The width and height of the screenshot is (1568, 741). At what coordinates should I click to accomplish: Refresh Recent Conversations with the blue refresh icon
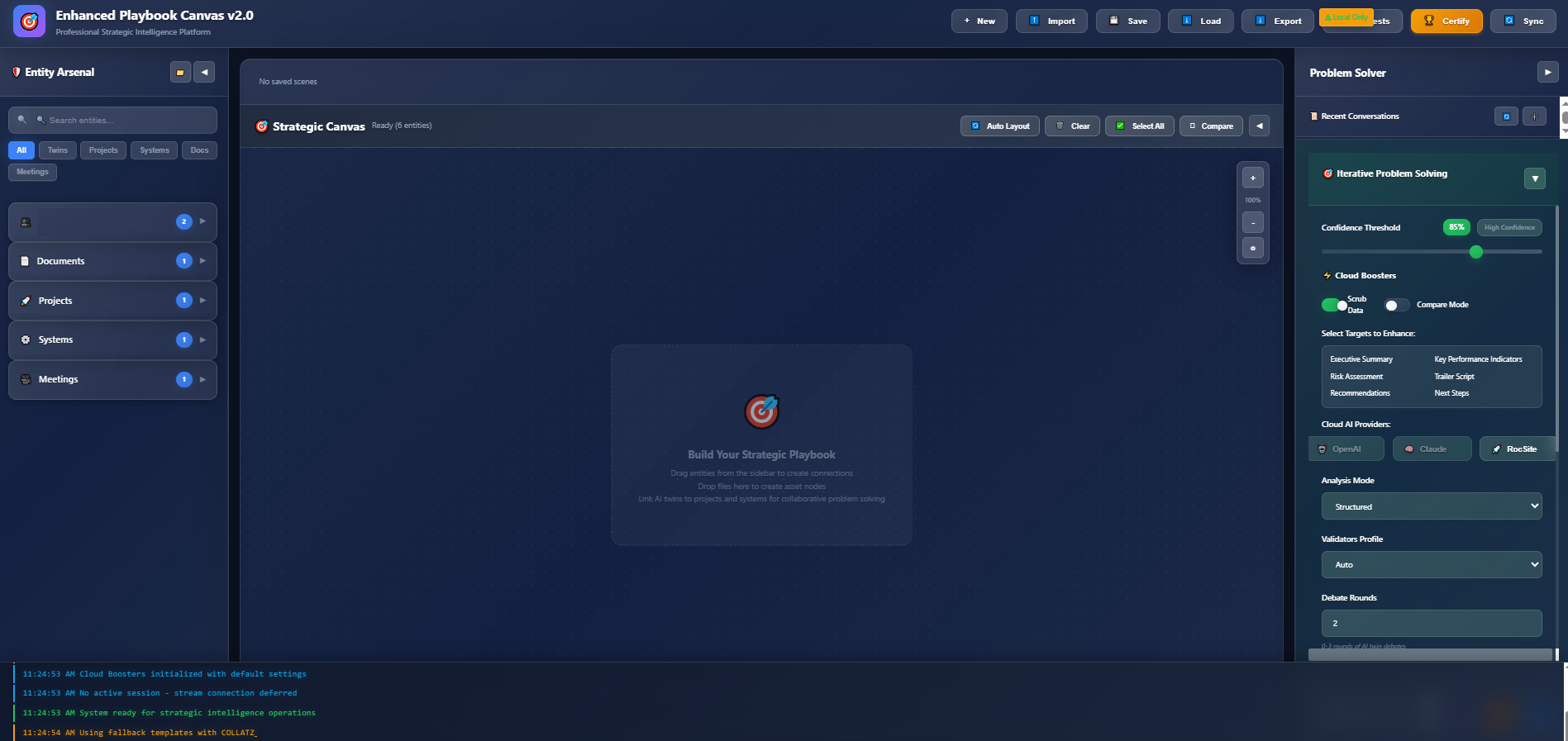[x=1506, y=116]
